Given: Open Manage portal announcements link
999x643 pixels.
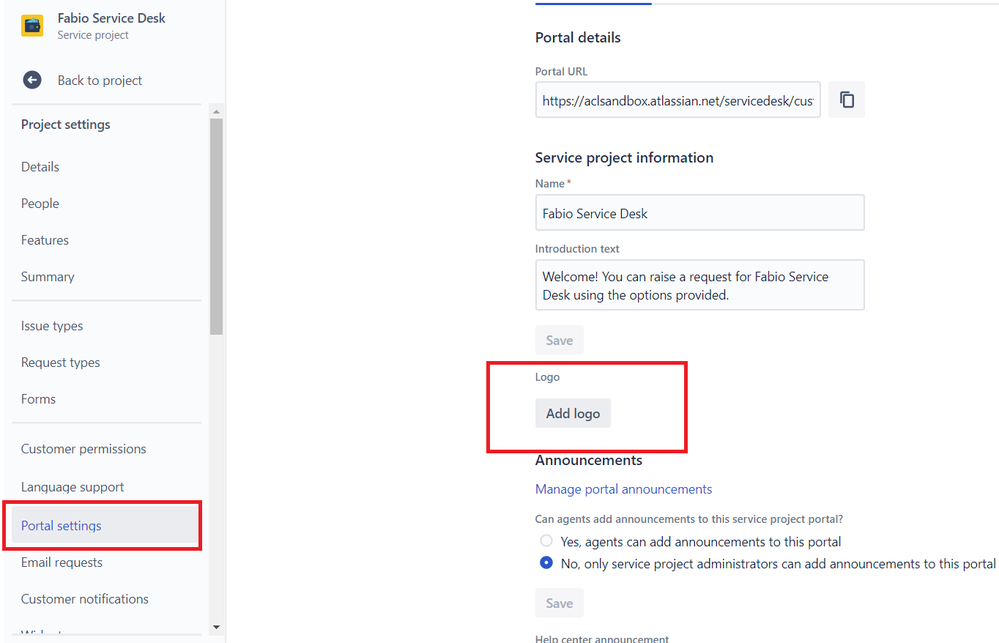Looking at the screenshot, I should click(624, 489).
